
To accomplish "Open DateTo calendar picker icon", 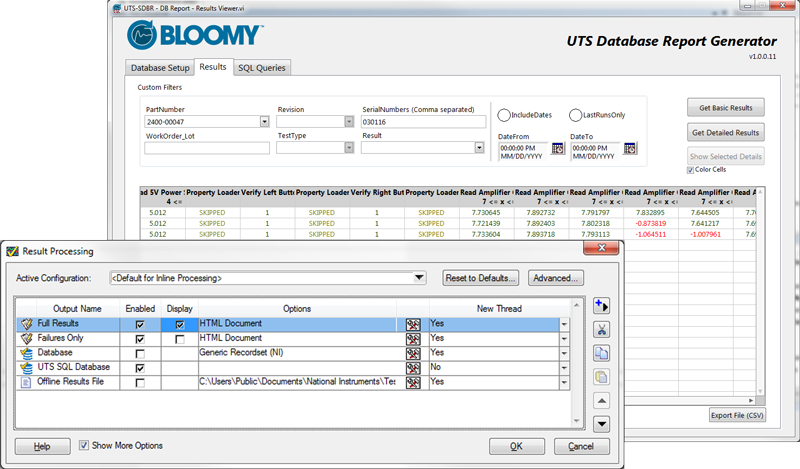I will [x=630, y=149].
